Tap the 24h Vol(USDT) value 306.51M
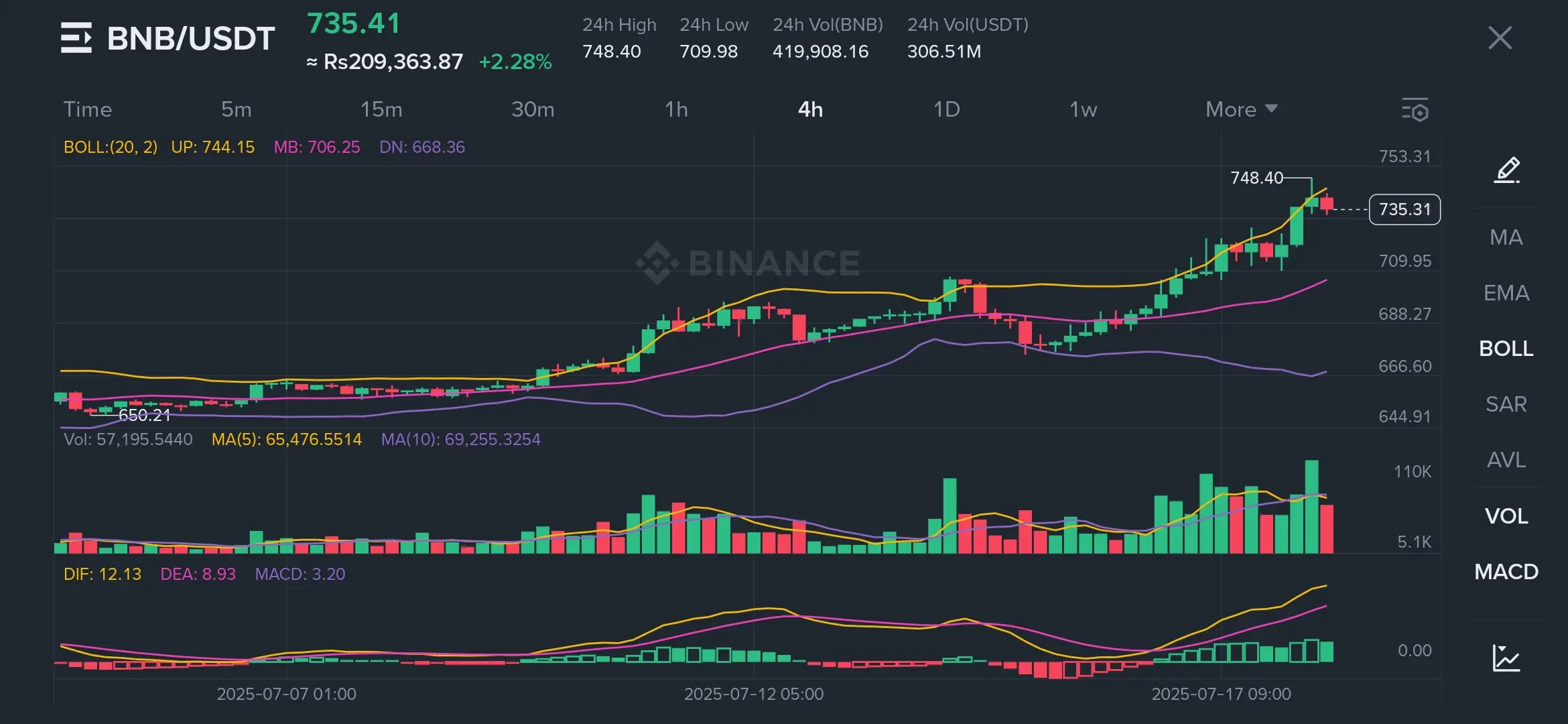 click(944, 52)
